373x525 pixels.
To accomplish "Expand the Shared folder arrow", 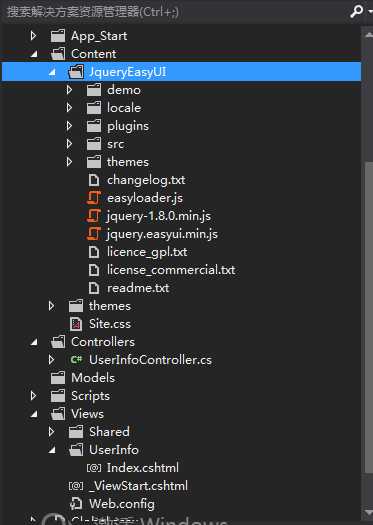I will 51,432.
